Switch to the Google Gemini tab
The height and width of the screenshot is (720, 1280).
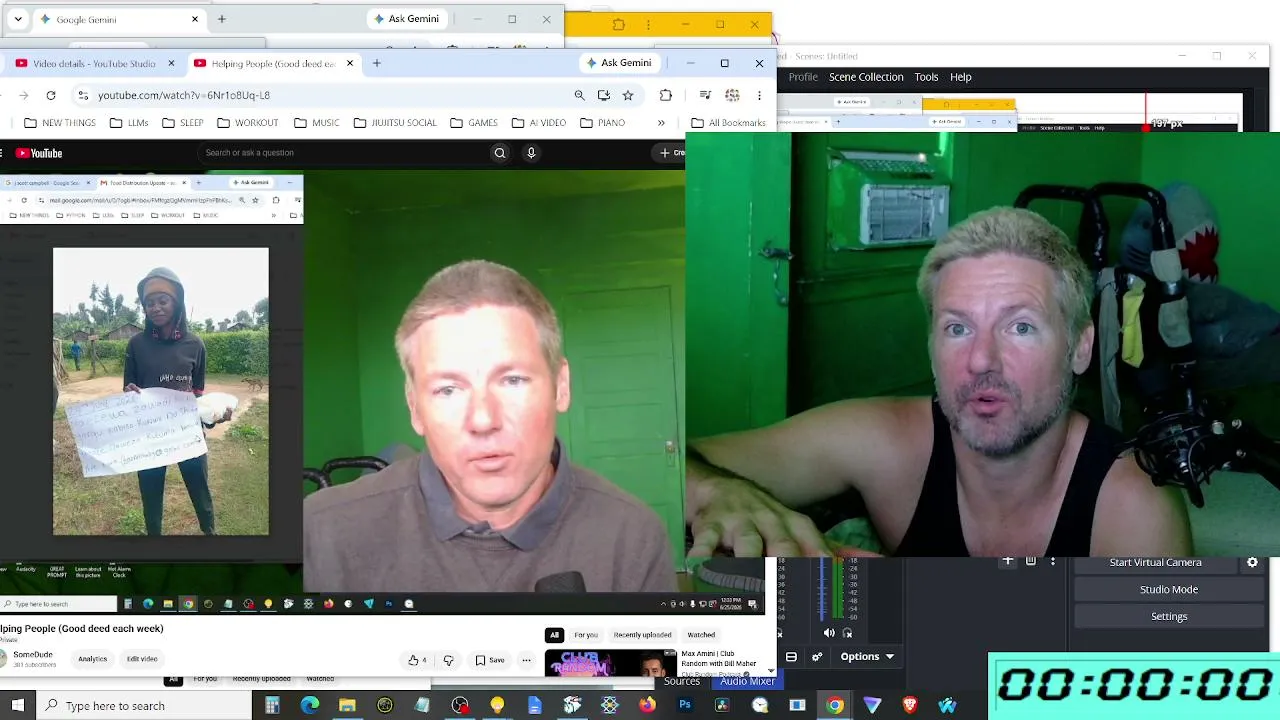(120, 19)
